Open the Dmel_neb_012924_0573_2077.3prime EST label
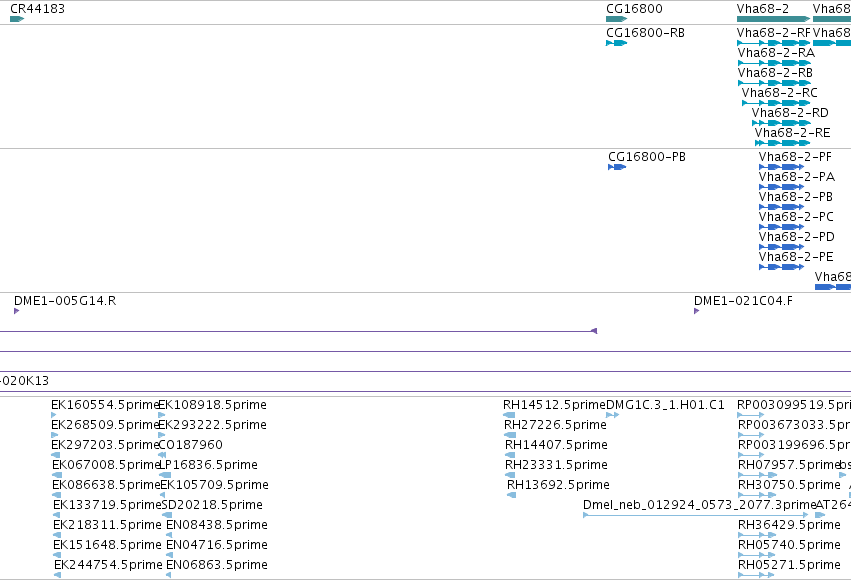 tap(699, 505)
